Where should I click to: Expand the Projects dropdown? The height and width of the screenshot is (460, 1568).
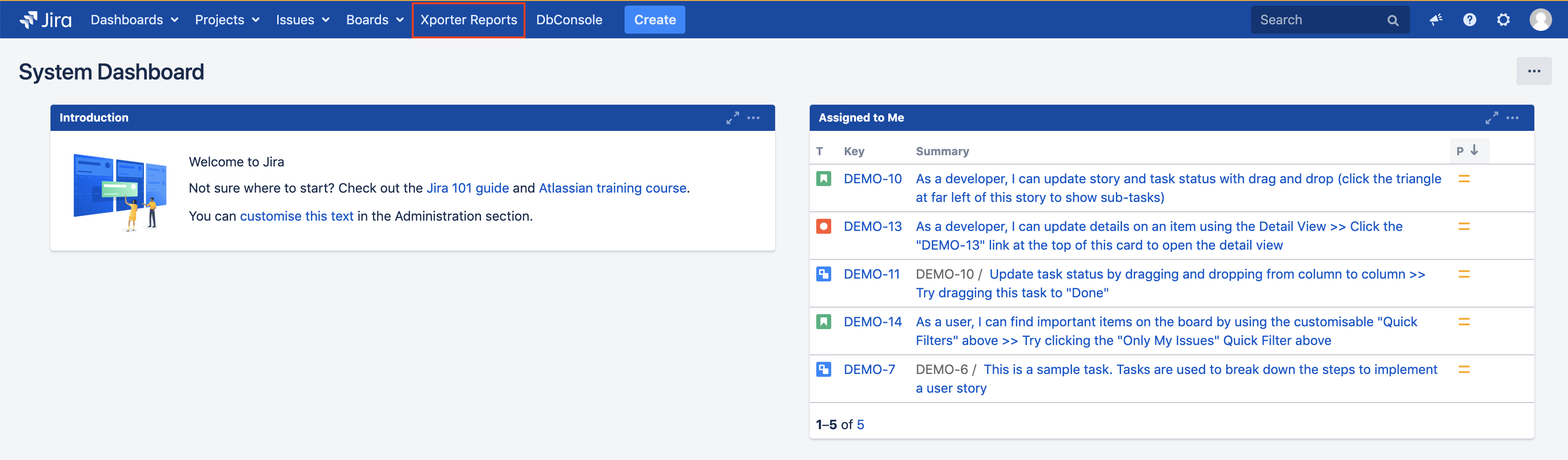pyautogui.click(x=227, y=20)
